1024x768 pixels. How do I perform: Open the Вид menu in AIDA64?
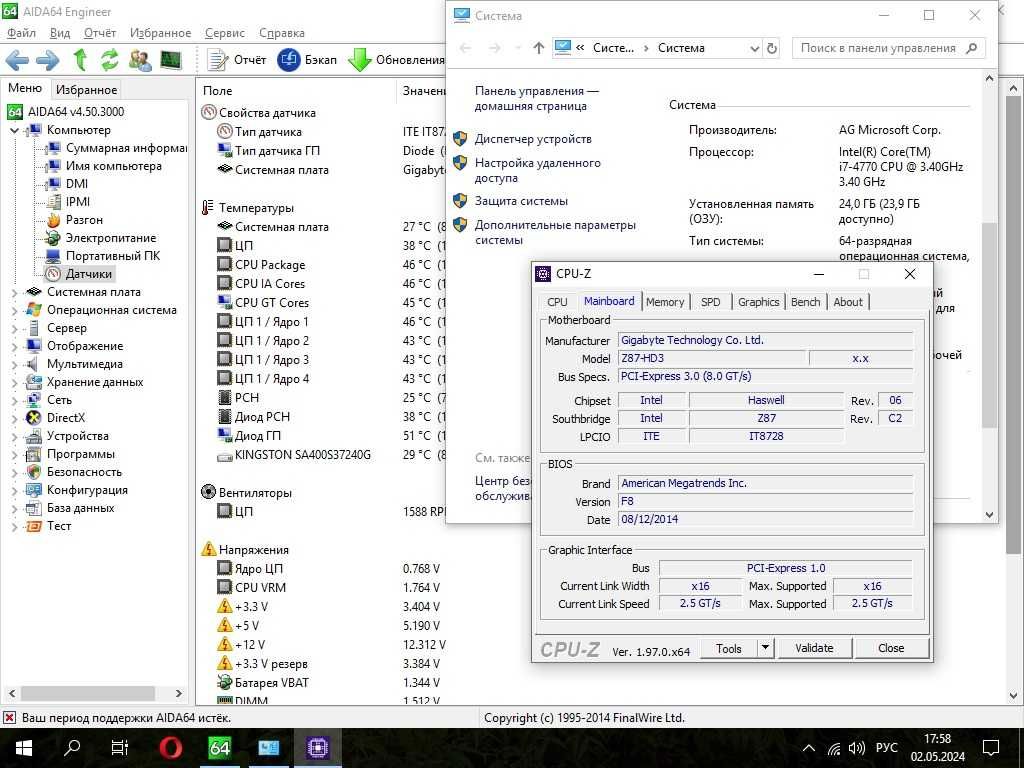point(59,33)
